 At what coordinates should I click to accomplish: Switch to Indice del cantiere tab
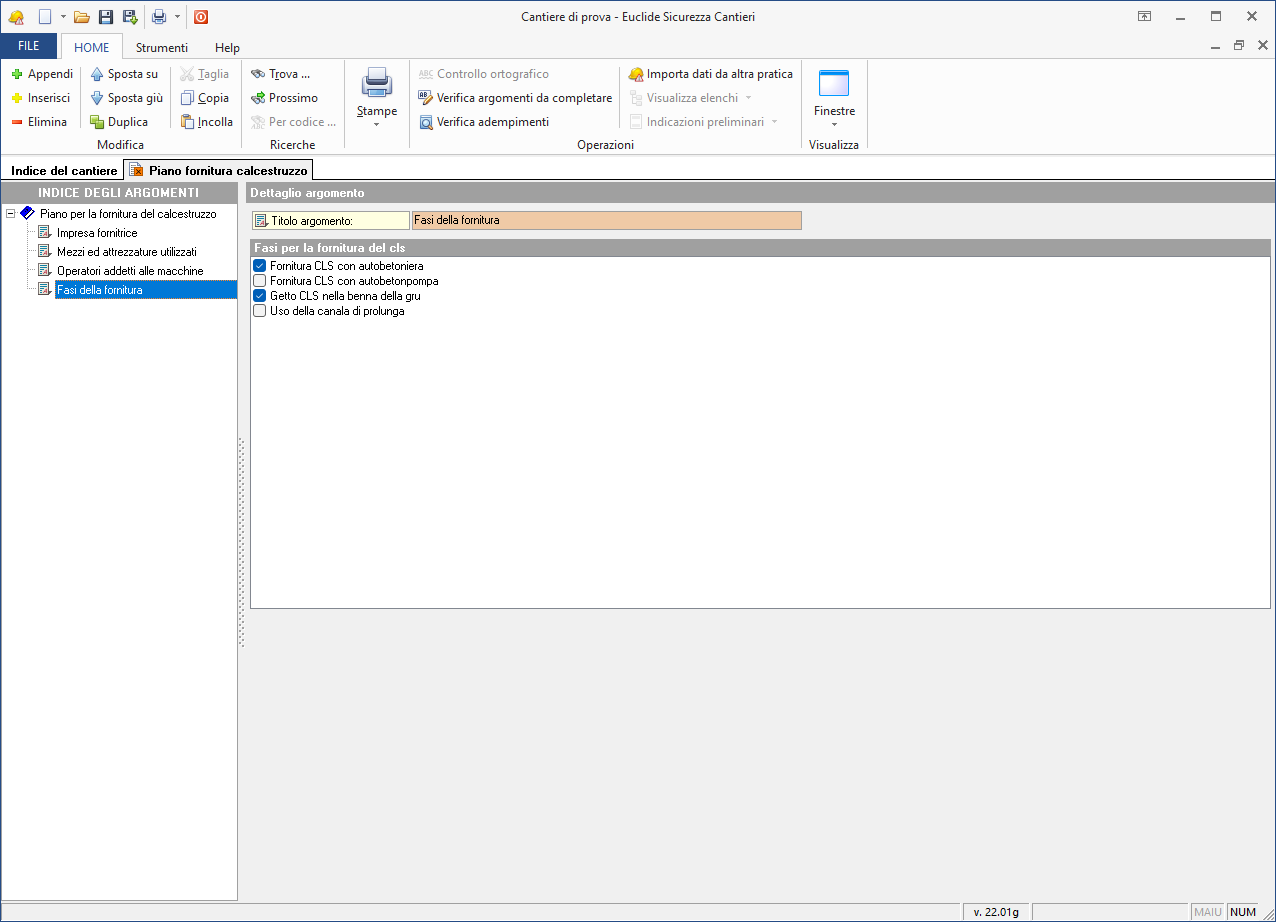64,171
